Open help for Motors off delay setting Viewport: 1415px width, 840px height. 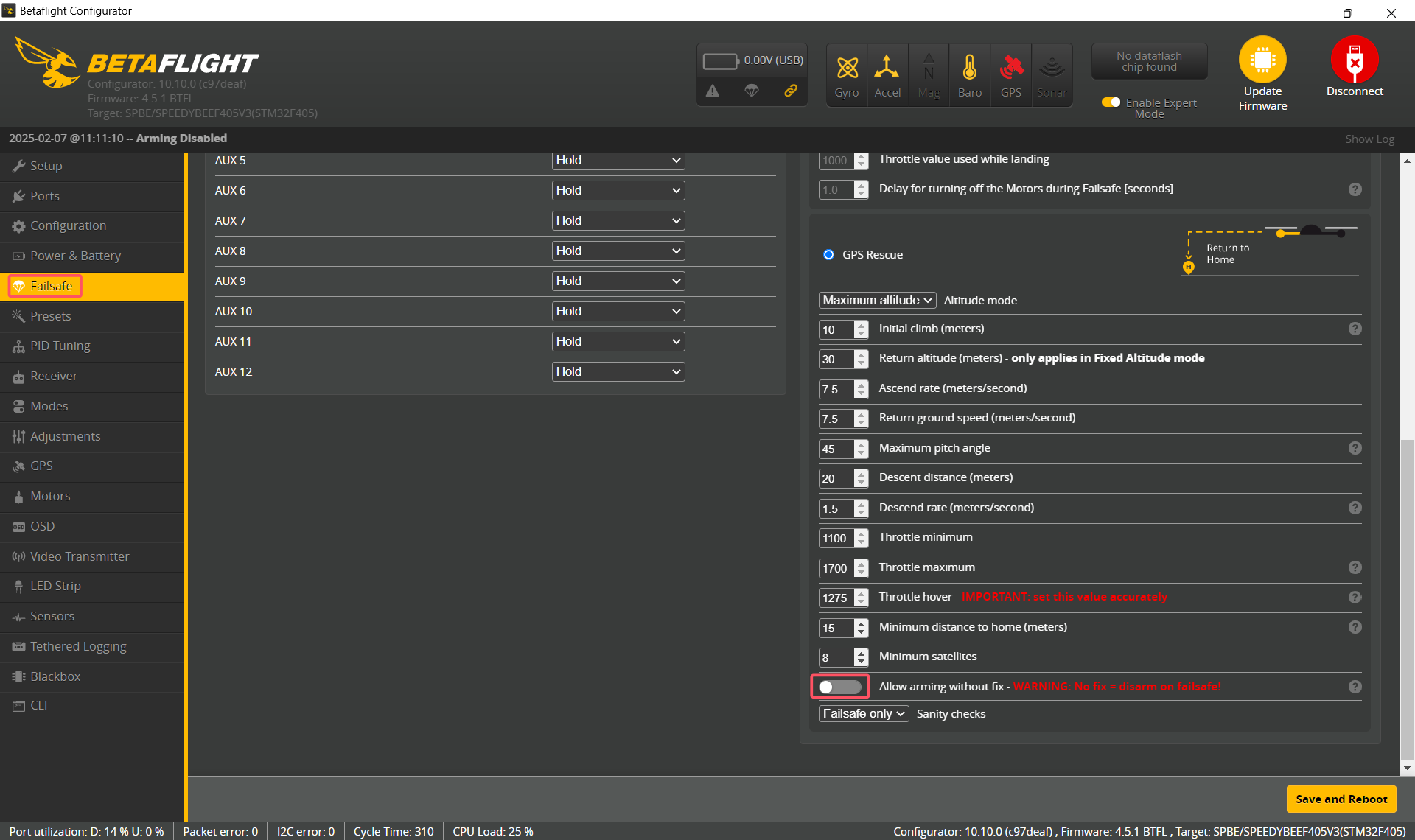tap(1355, 189)
